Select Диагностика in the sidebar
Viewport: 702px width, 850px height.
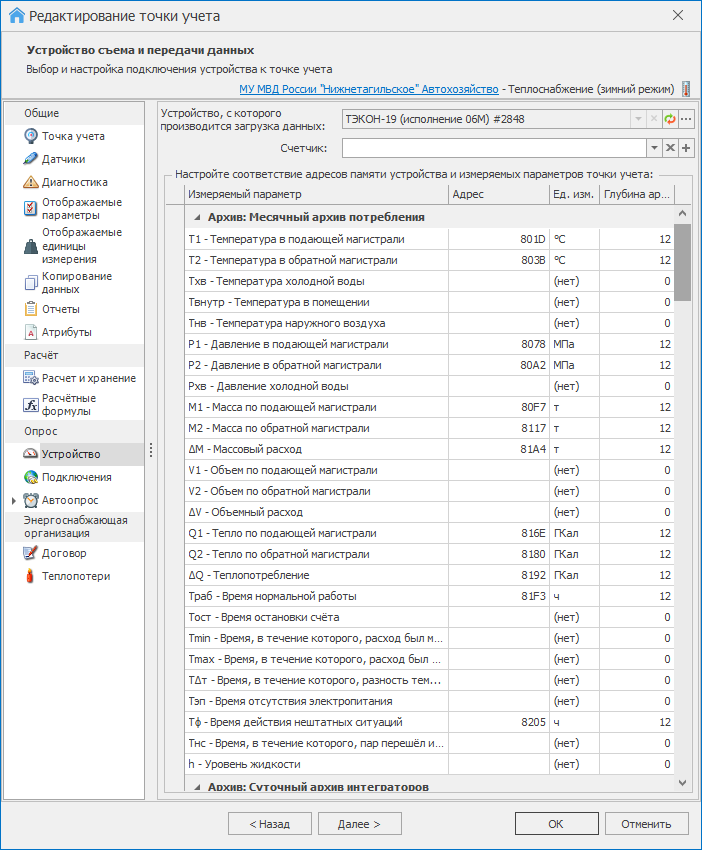(x=75, y=182)
